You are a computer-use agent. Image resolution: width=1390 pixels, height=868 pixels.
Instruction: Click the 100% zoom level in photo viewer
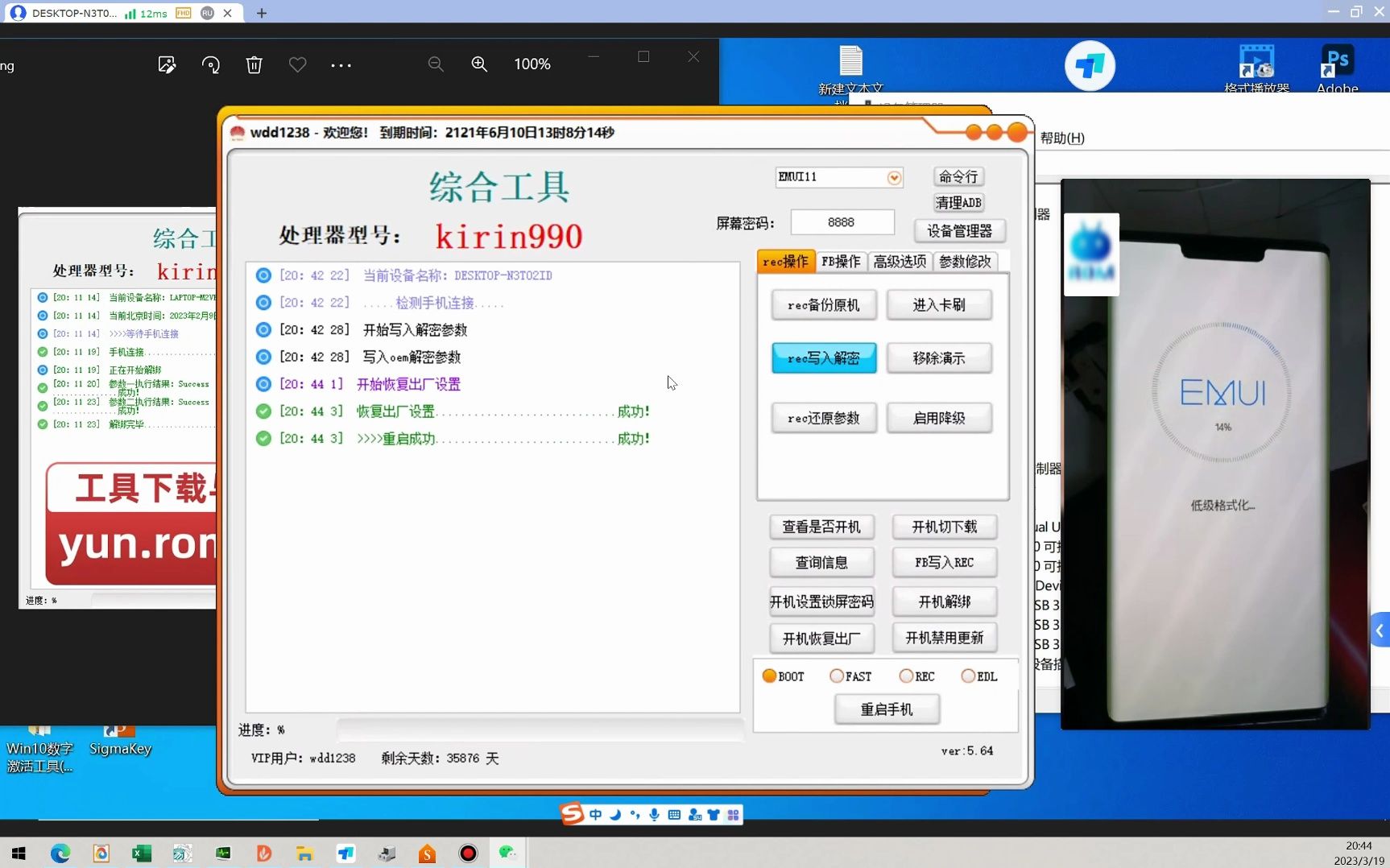[532, 64]
